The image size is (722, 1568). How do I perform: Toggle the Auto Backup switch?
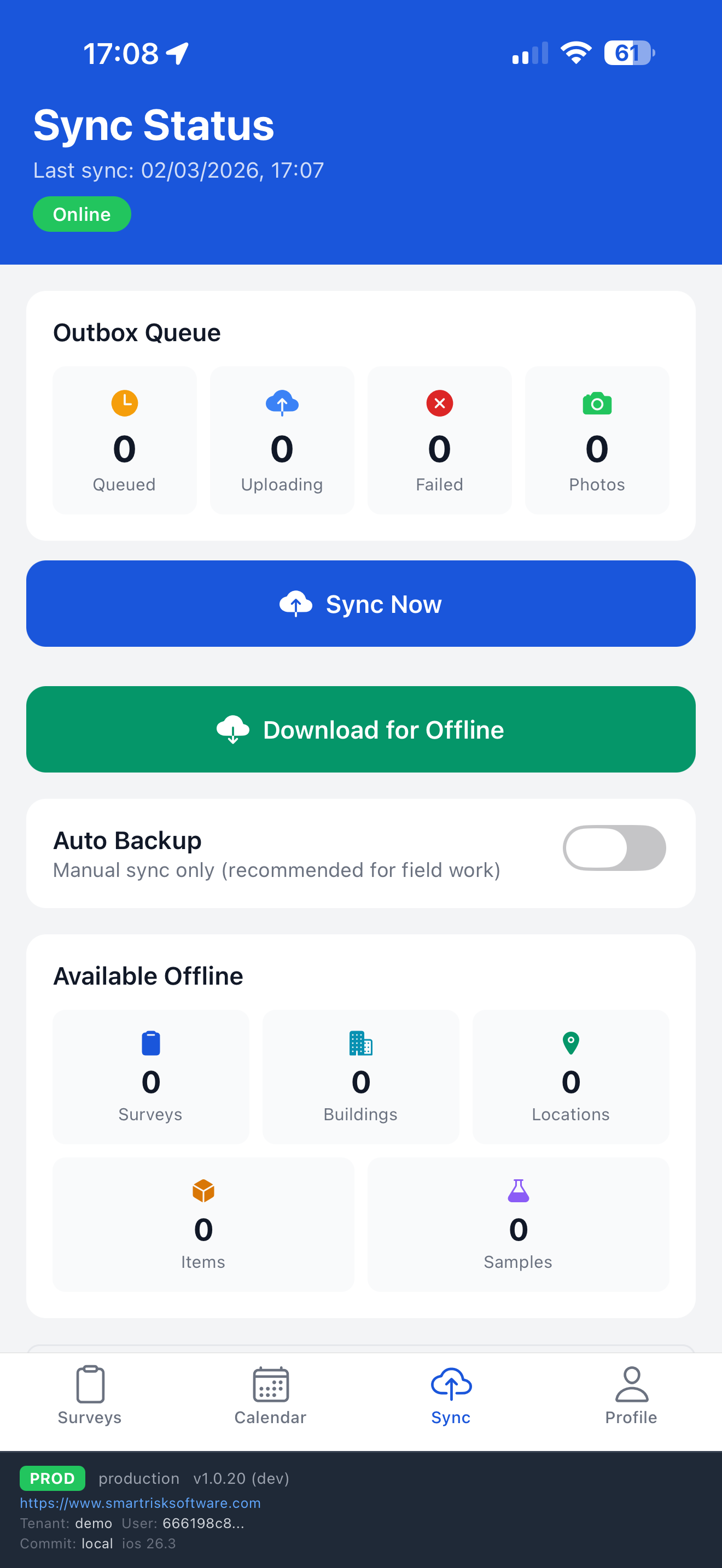[614, 848]
